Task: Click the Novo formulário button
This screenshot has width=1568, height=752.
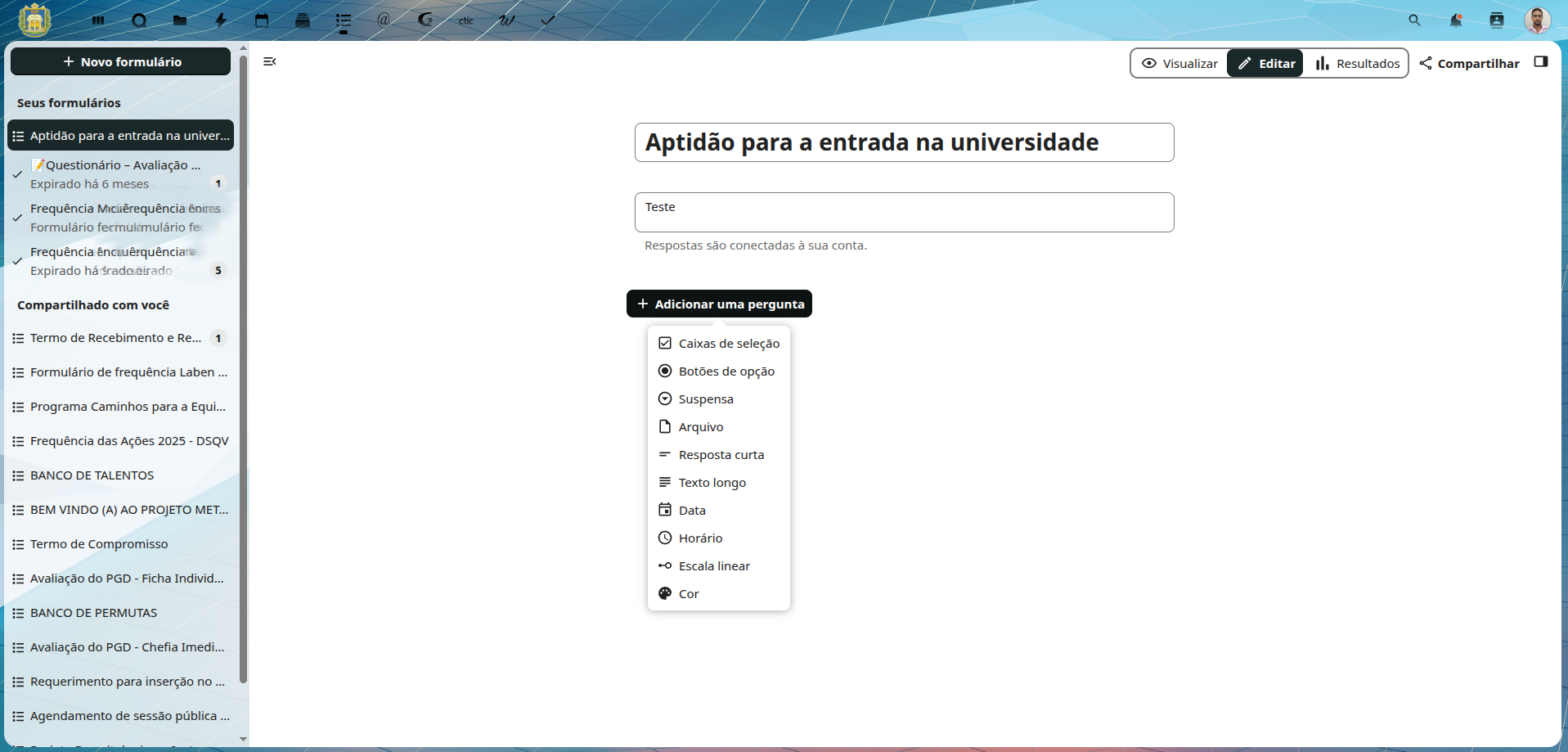Action: pos(121,61)
